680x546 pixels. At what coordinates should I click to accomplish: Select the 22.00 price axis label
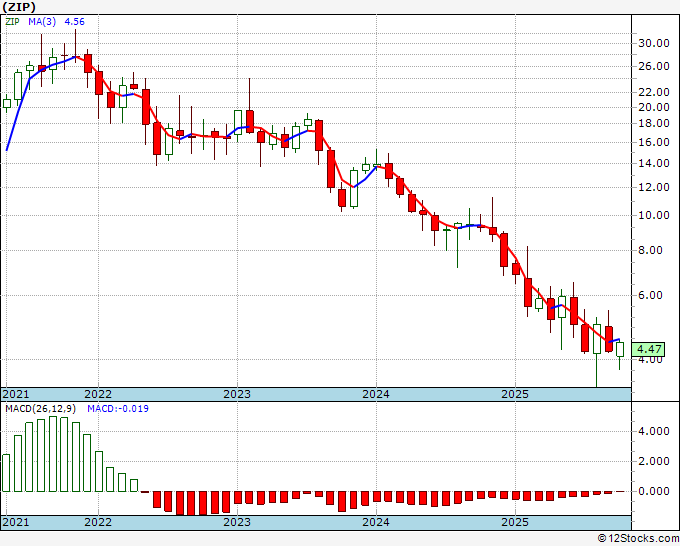pos(654,92)
